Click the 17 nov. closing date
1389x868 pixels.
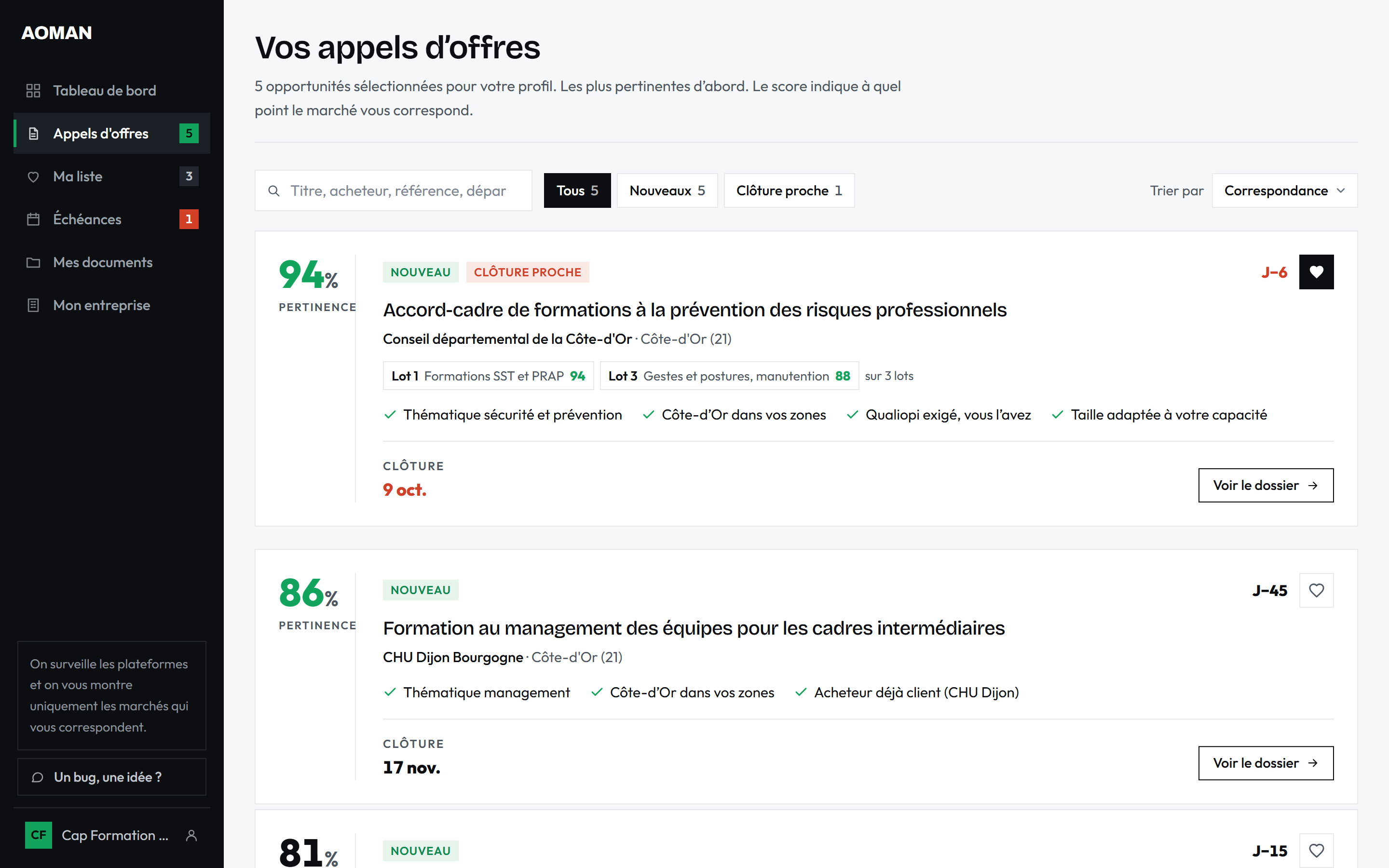tap(411, 768)
